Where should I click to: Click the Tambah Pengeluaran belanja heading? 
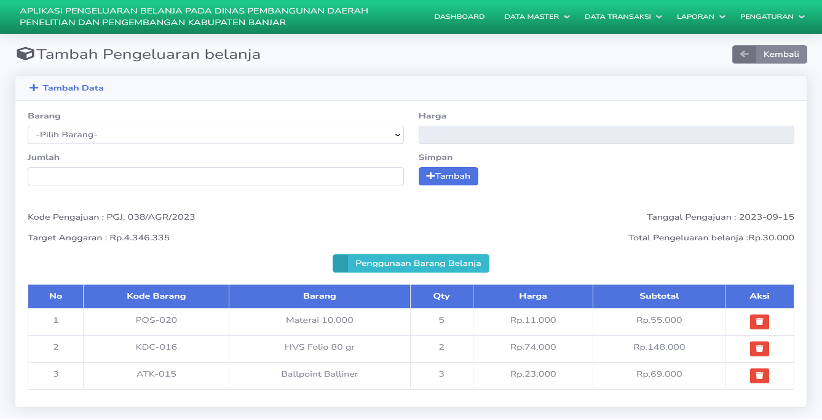click(x=148, y=54)
